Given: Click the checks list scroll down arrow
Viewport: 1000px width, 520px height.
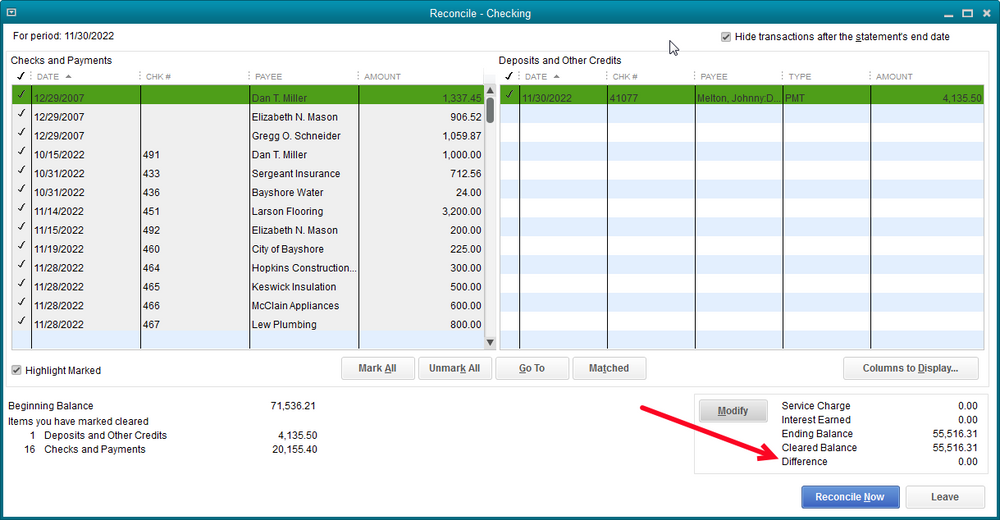Looking at the screenshot, I should point(490,343).
